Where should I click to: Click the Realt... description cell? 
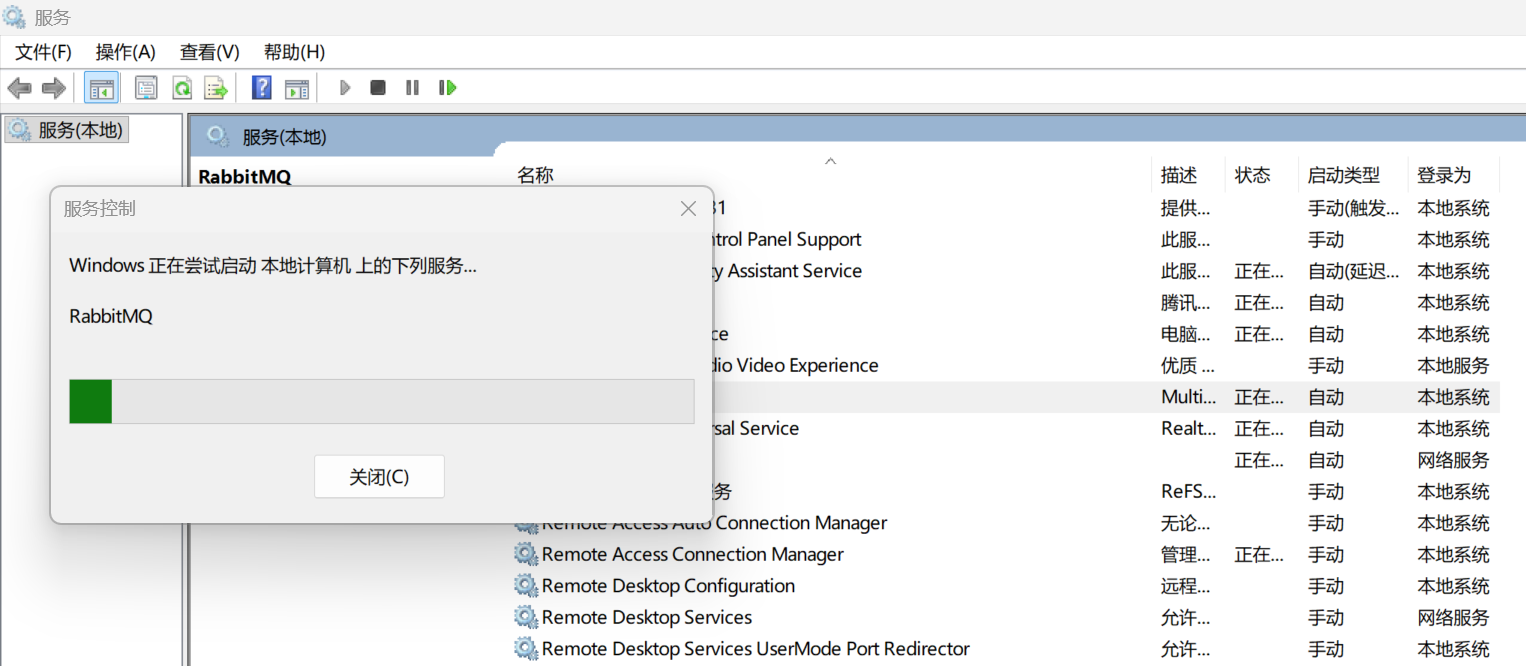pos(1189,428)
